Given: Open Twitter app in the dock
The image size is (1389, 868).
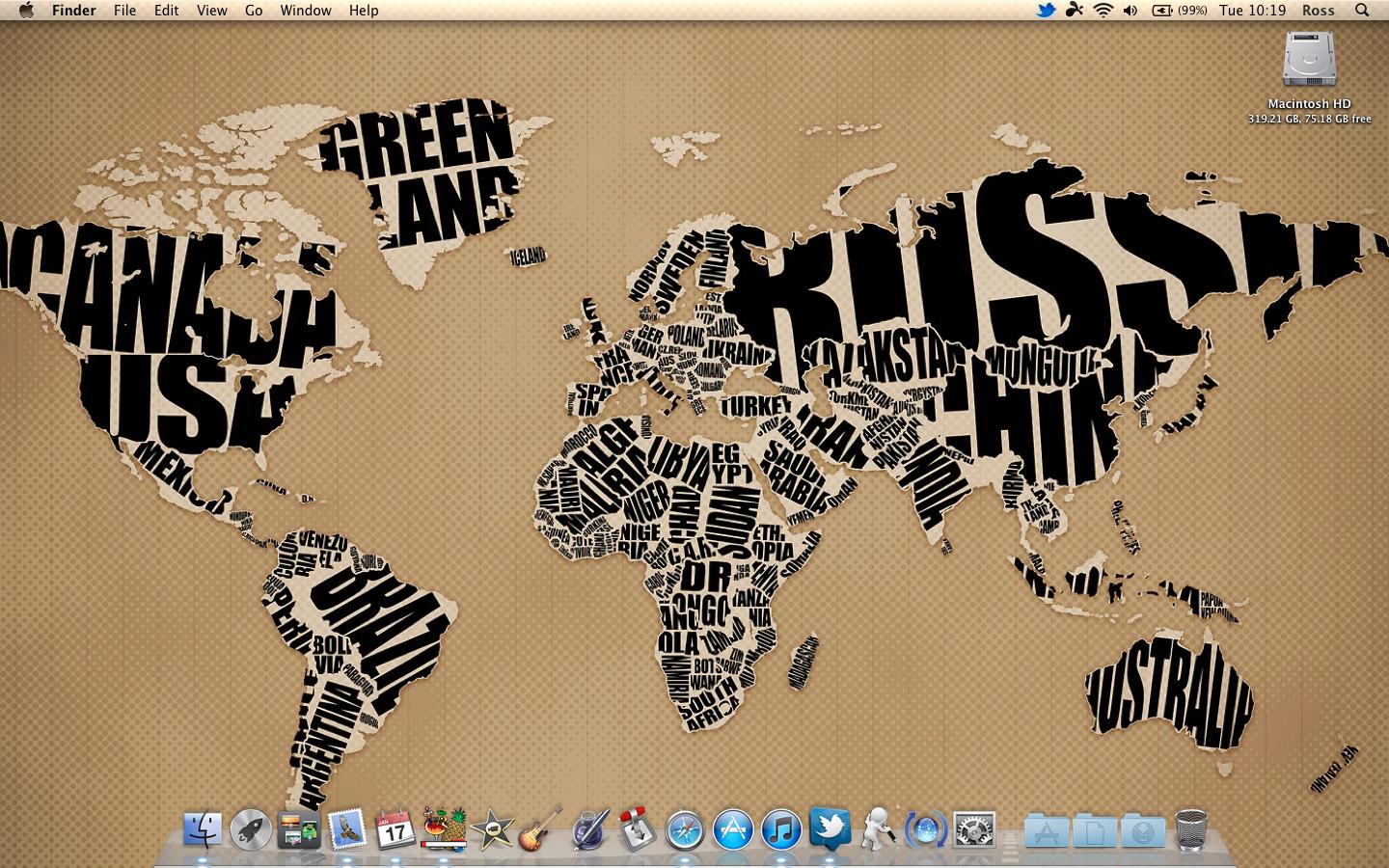Looking at the screenshot, I should click(830, 829).
